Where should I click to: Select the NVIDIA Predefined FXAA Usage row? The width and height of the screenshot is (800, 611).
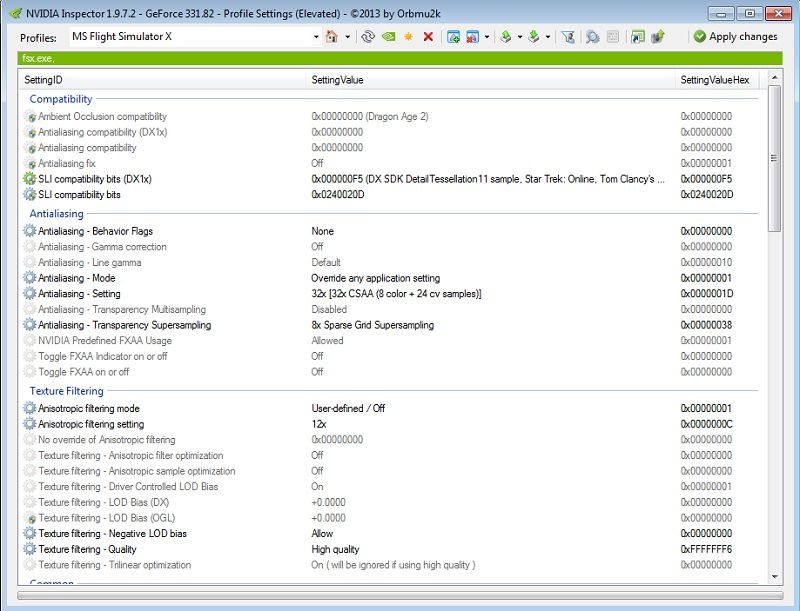click(x=390, y=341)
